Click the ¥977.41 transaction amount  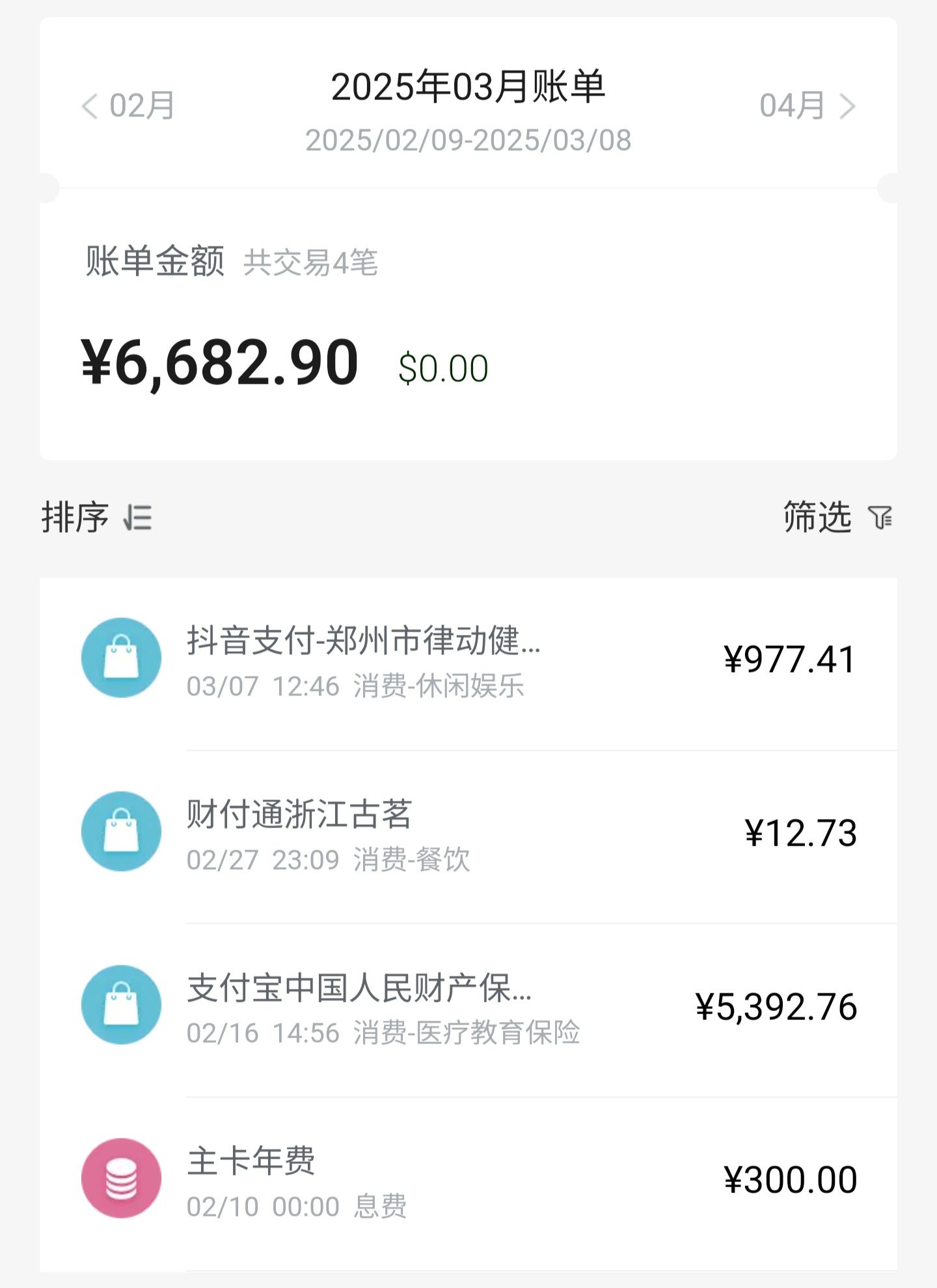pos(789,660)
